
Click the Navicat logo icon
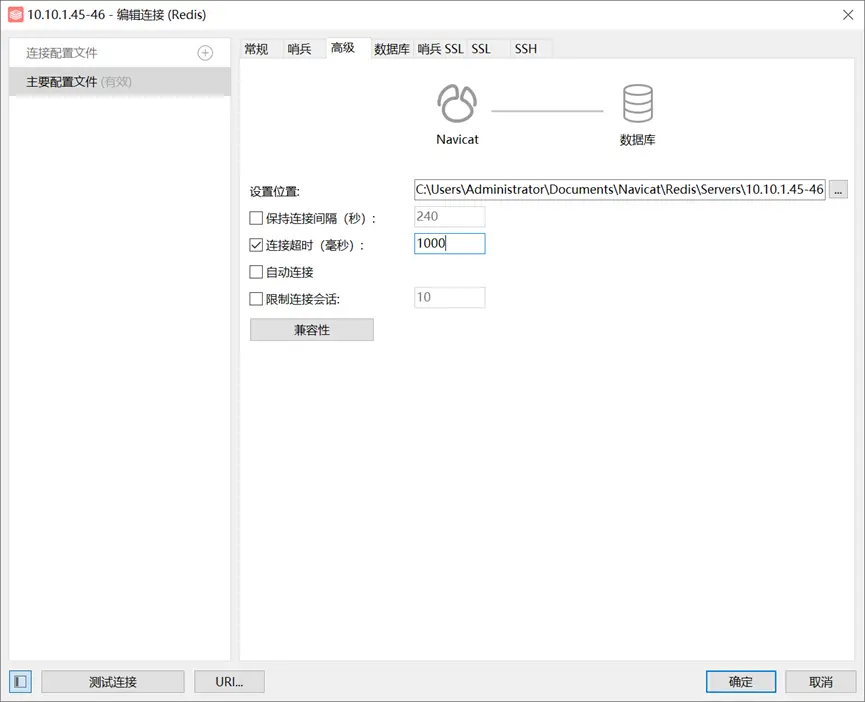457,103
